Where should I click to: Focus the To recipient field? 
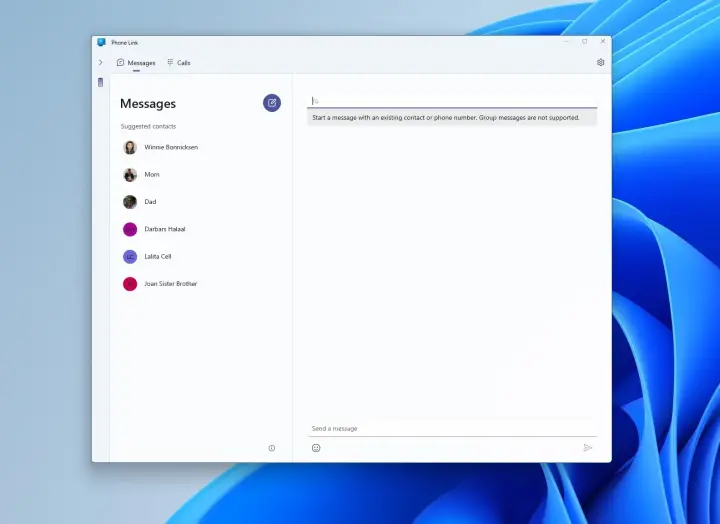[452, 101]
